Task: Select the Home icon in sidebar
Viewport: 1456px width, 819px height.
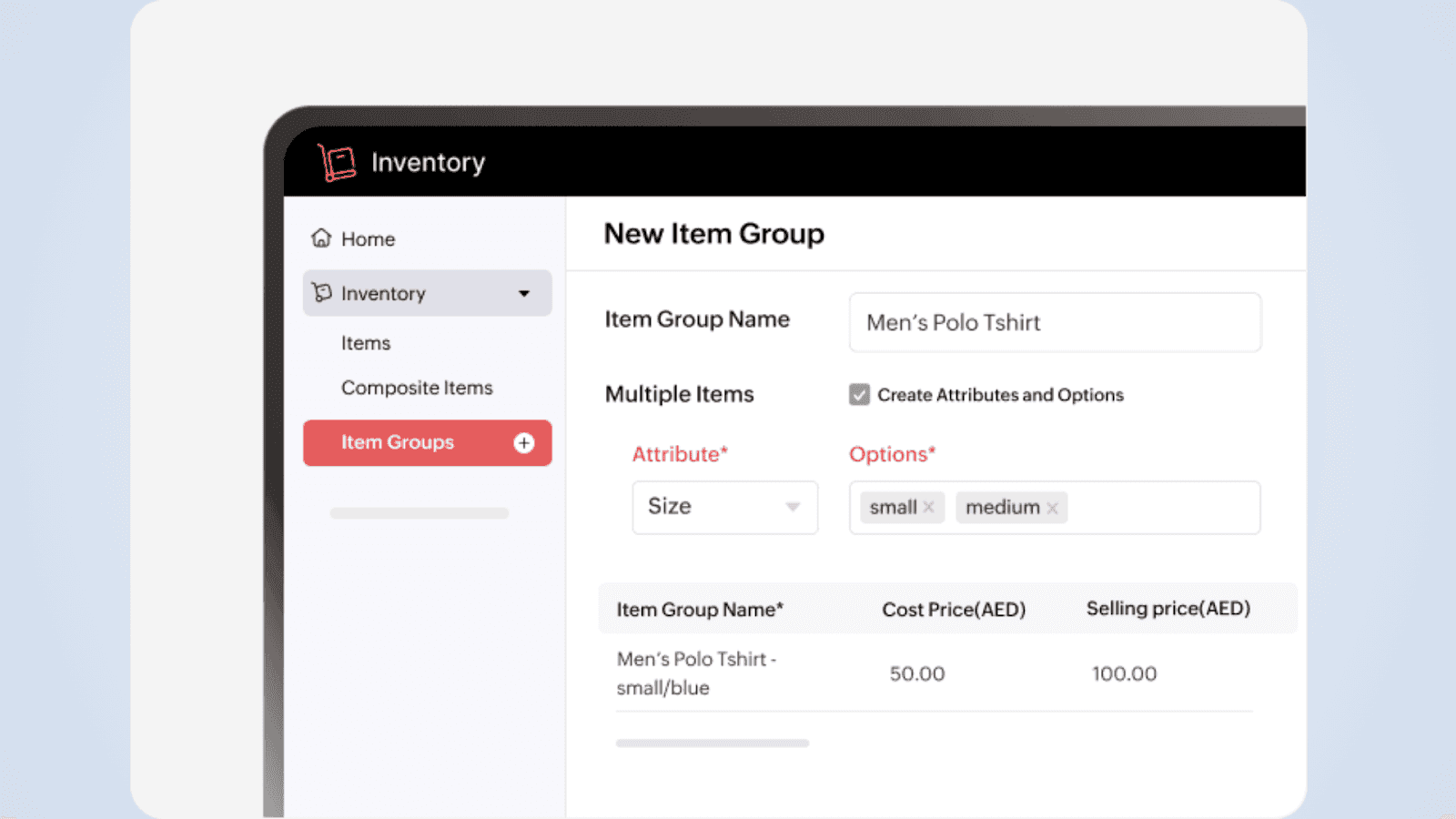Action: tap(320, 238)
